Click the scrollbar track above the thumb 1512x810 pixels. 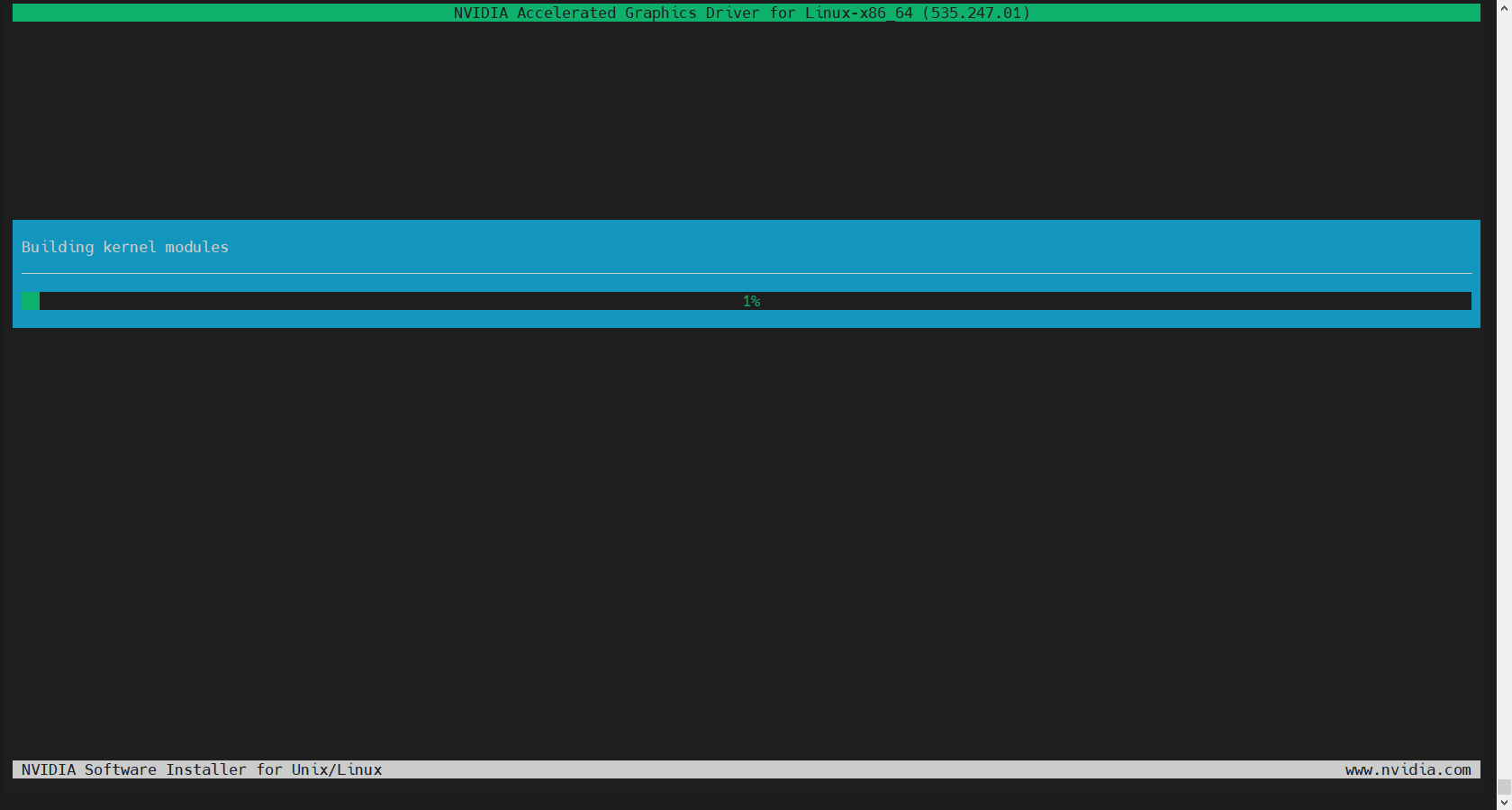click(x=1504, y=360)
